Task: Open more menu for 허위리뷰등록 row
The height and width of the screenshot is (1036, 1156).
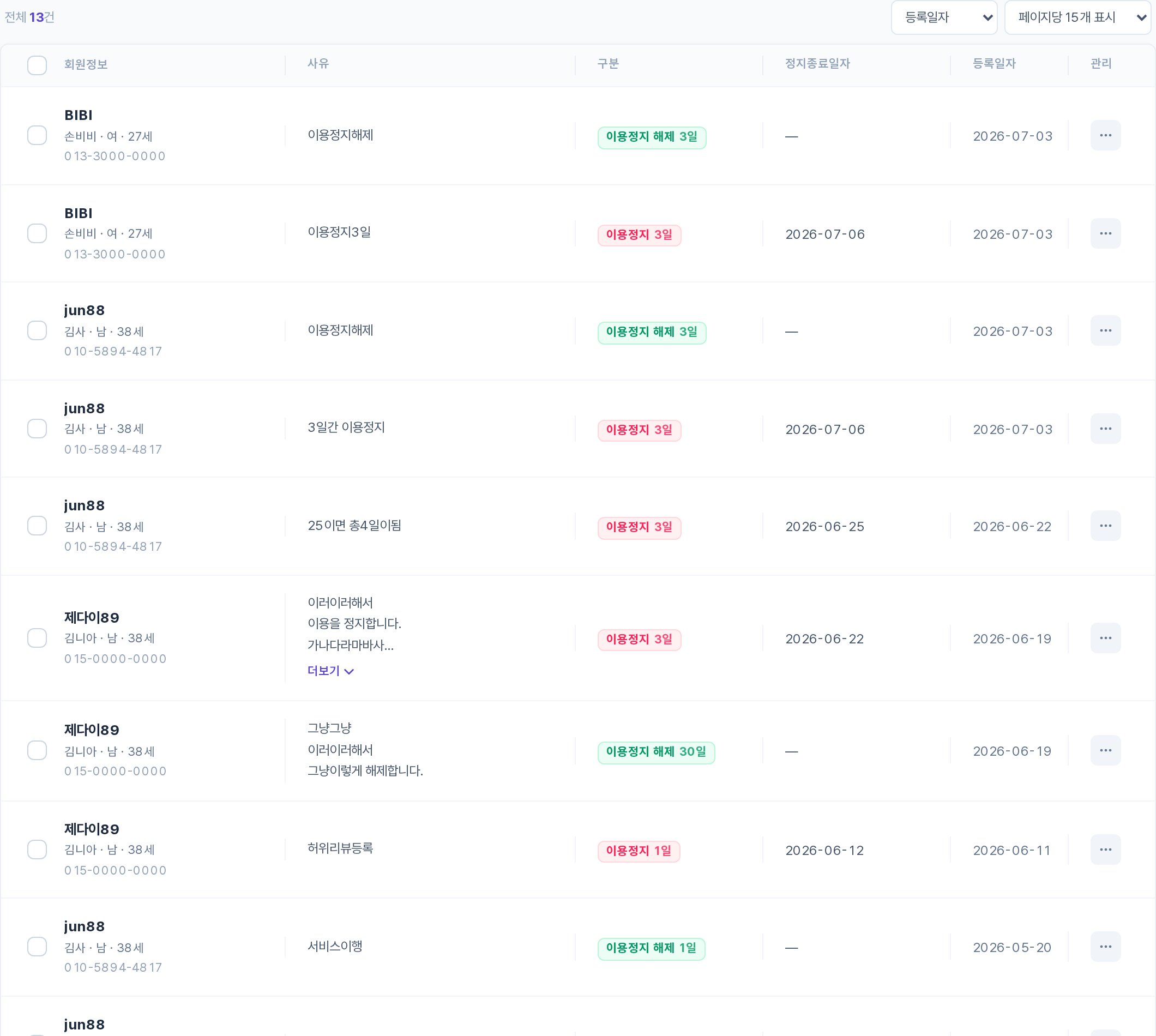Action: tap(1105, 850)
